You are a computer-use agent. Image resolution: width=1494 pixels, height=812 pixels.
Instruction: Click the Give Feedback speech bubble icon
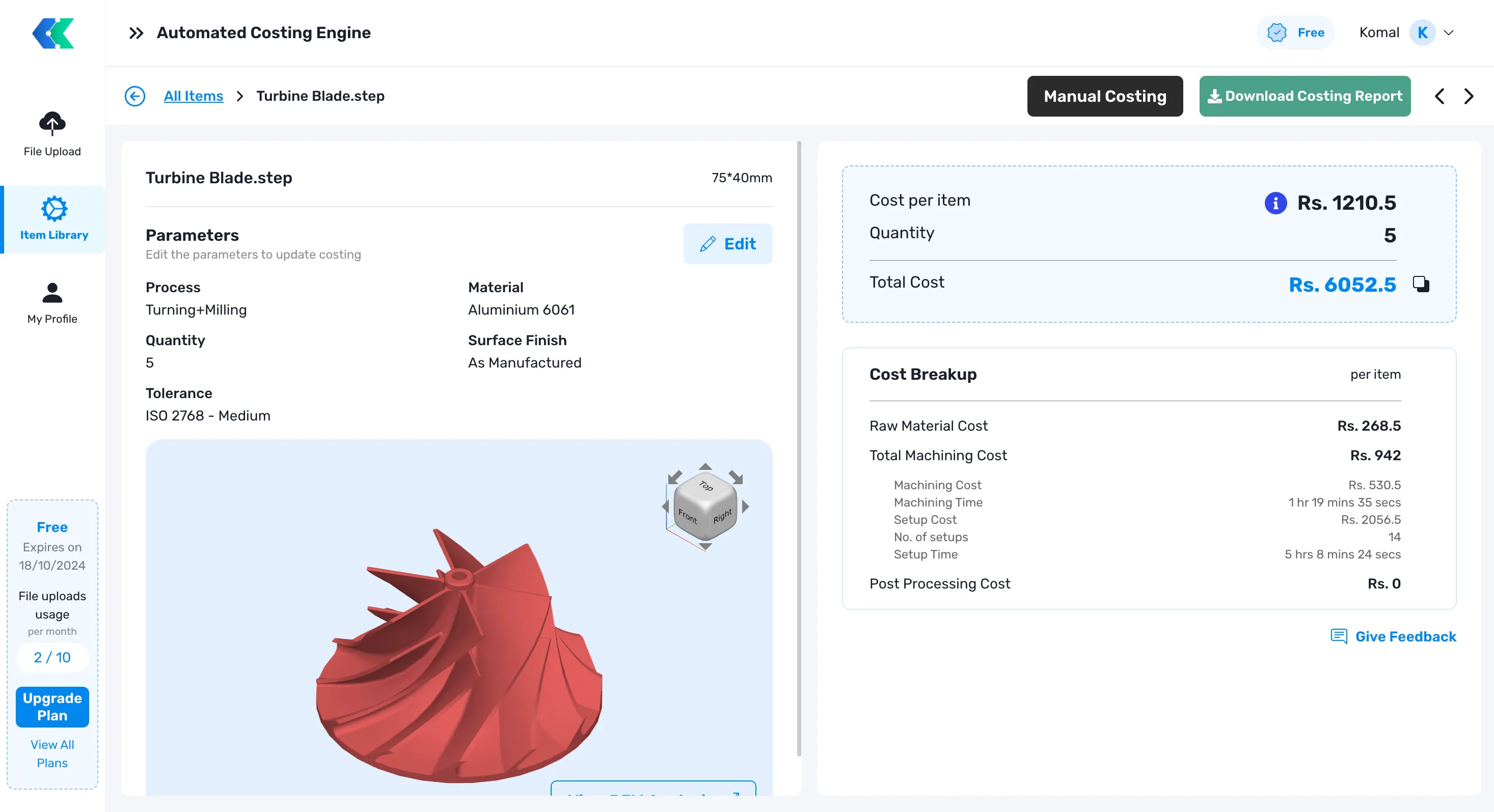1339,636
